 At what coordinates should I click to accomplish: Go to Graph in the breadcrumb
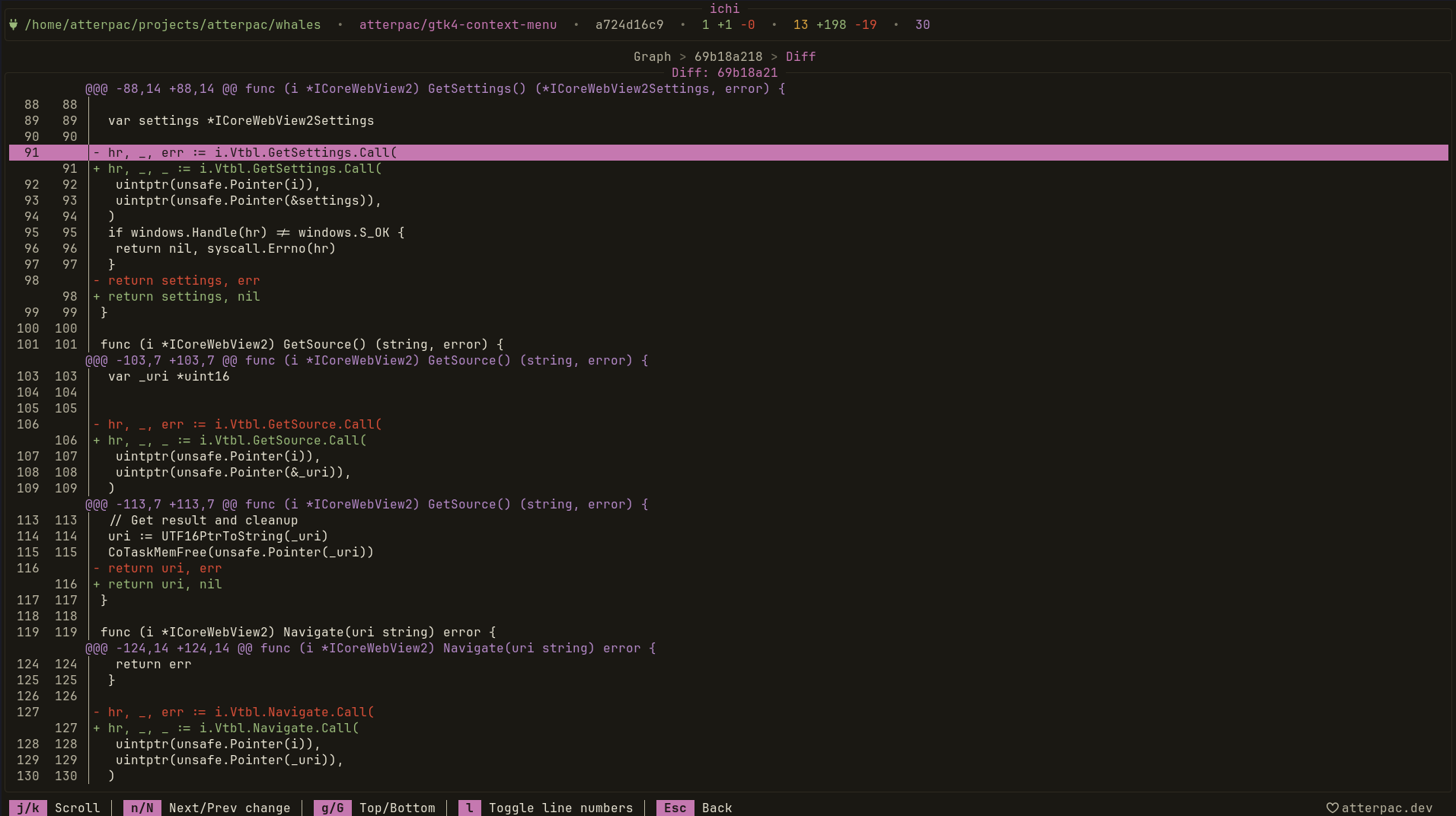653,56
